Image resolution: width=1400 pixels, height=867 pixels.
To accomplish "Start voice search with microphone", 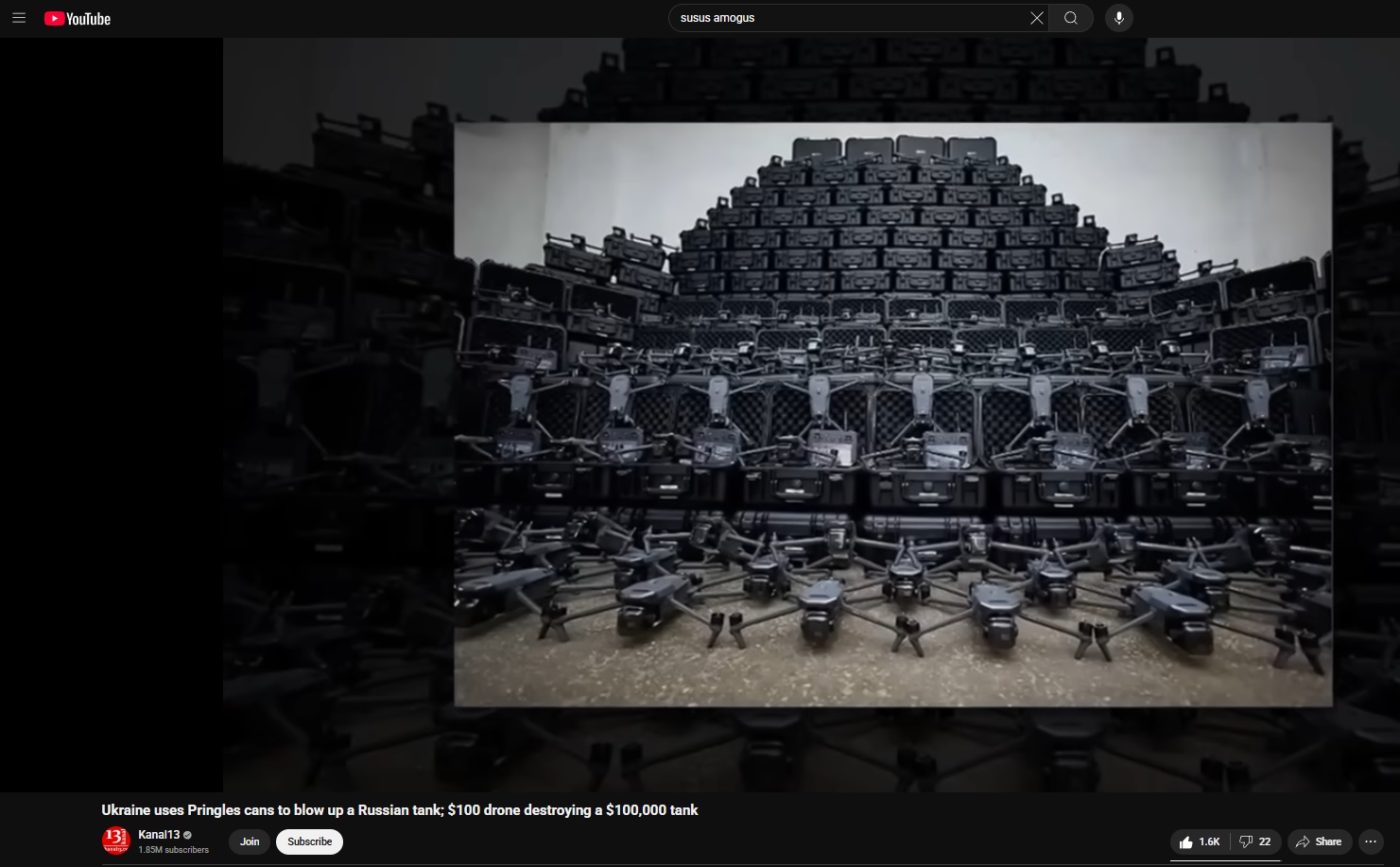I will click(1119, 18).
